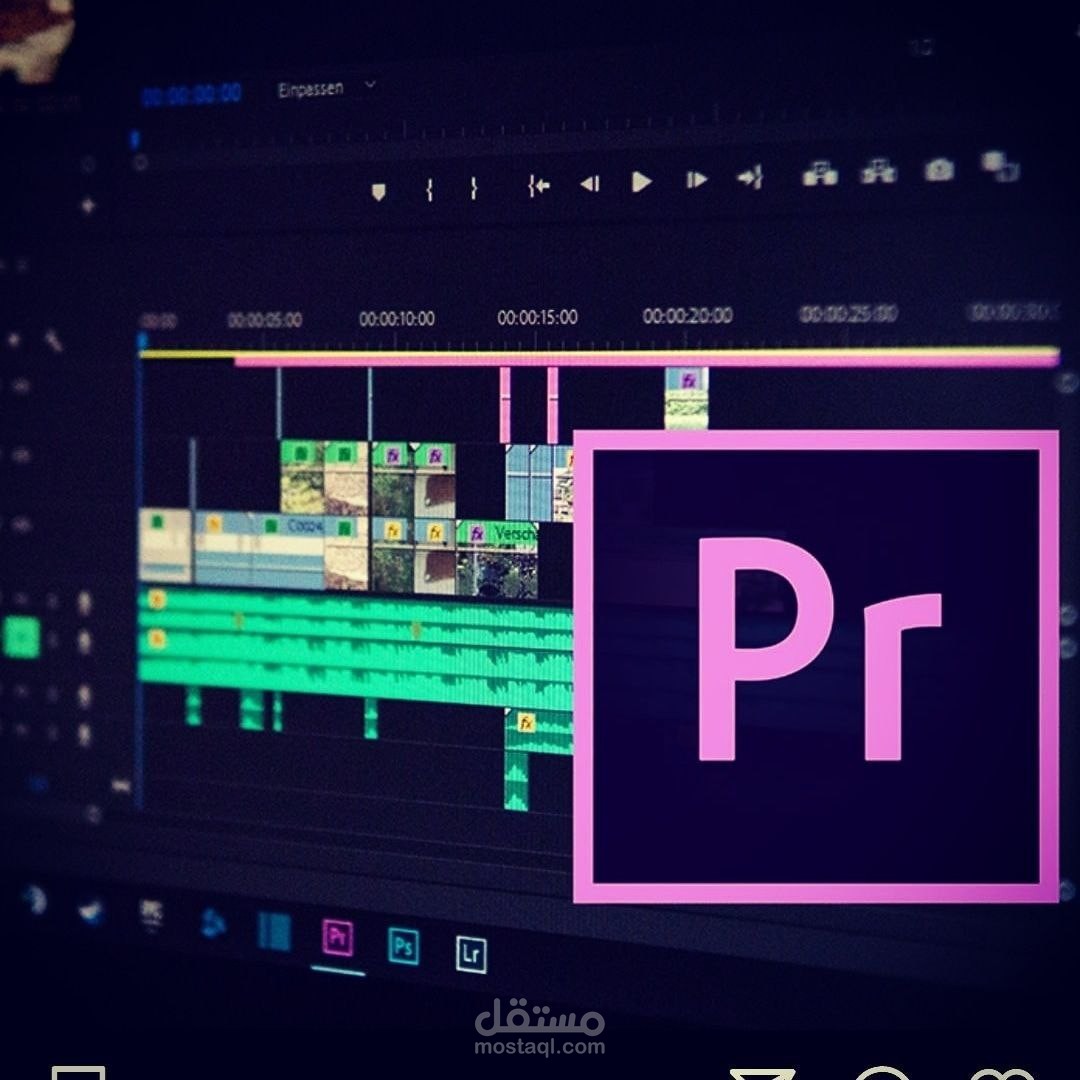
Task: Select the blue-striped clip on upper video track
Action: point(529,482)
